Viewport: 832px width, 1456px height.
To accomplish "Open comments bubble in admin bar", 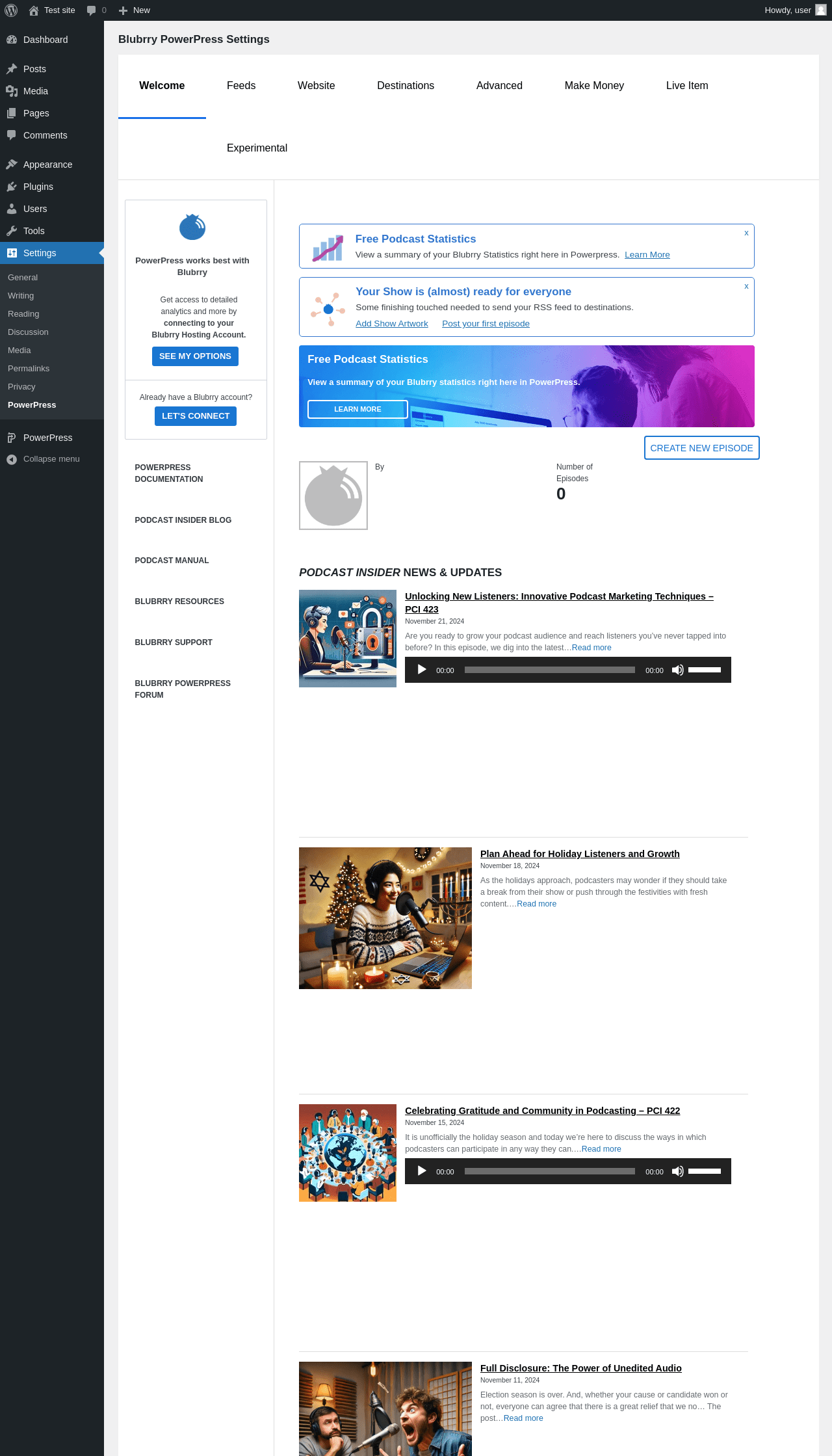I will pos(91,10).
